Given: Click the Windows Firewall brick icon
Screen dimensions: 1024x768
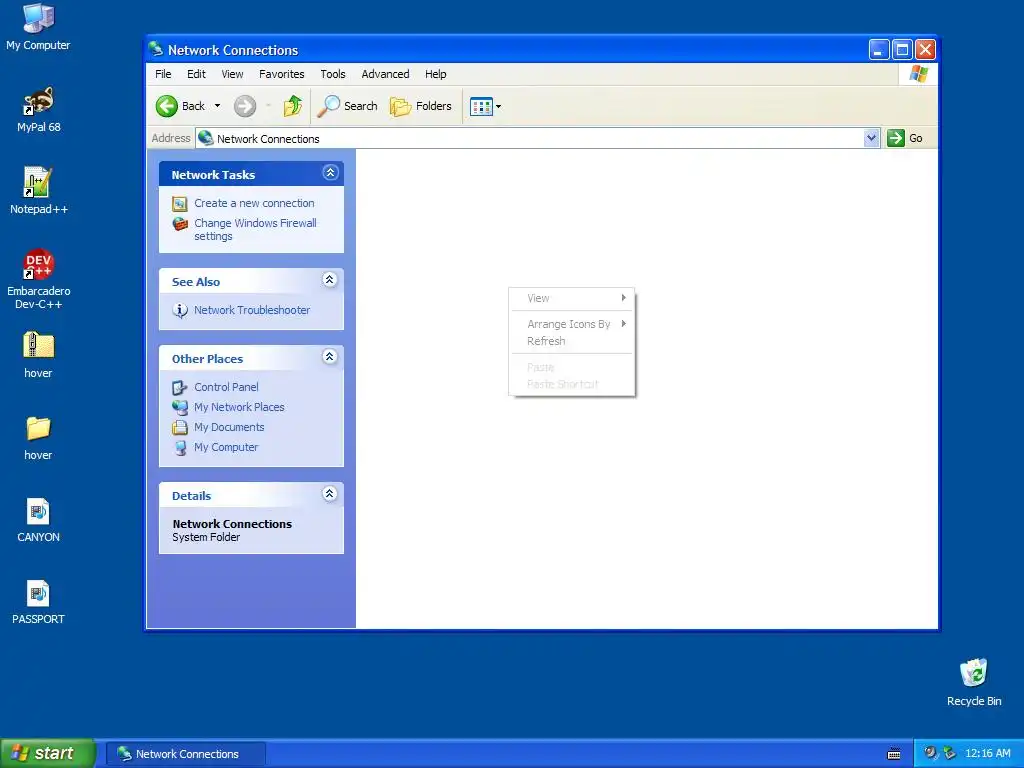Looking at the screenshot, I should [x=180, y=224].
